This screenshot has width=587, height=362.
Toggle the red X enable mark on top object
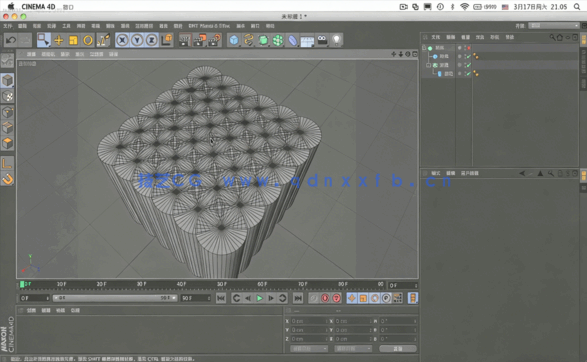469,48
